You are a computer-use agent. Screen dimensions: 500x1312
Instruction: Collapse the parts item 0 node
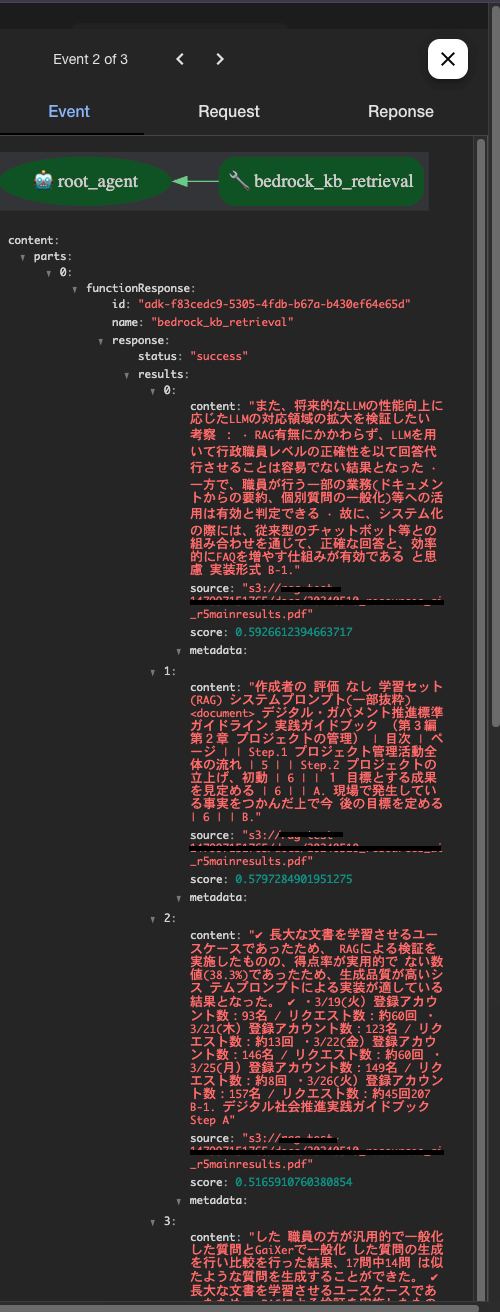click(50, 273)
